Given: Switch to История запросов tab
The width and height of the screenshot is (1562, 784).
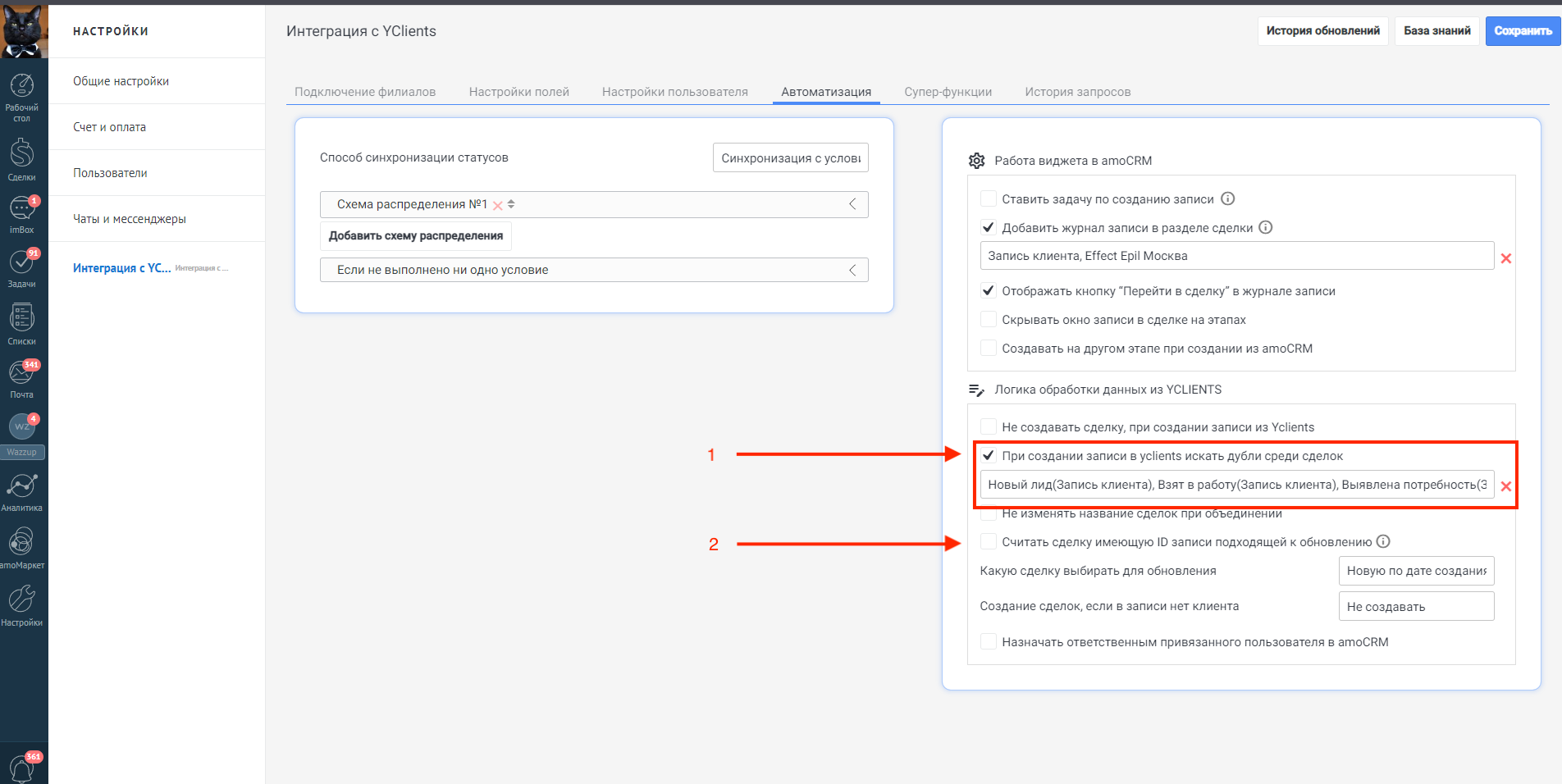Looking at the screenshot, I should (1078, 92).
